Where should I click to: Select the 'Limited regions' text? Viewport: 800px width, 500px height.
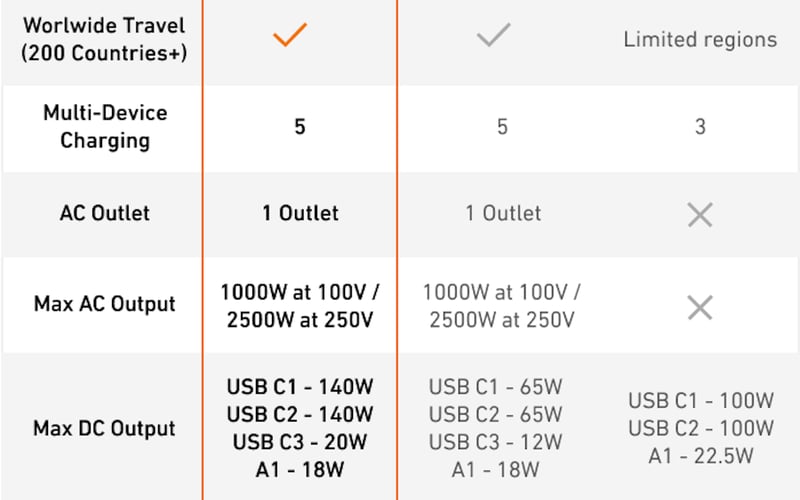tap(700, 40)
